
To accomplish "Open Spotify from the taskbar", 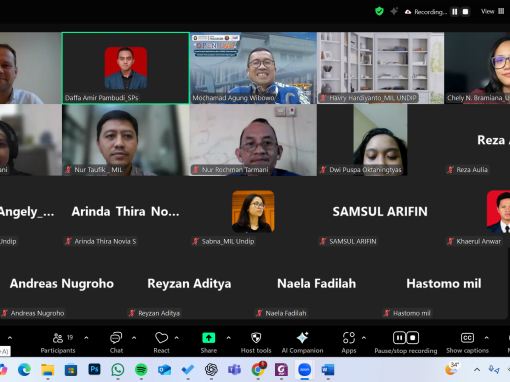I will point(141,369).
